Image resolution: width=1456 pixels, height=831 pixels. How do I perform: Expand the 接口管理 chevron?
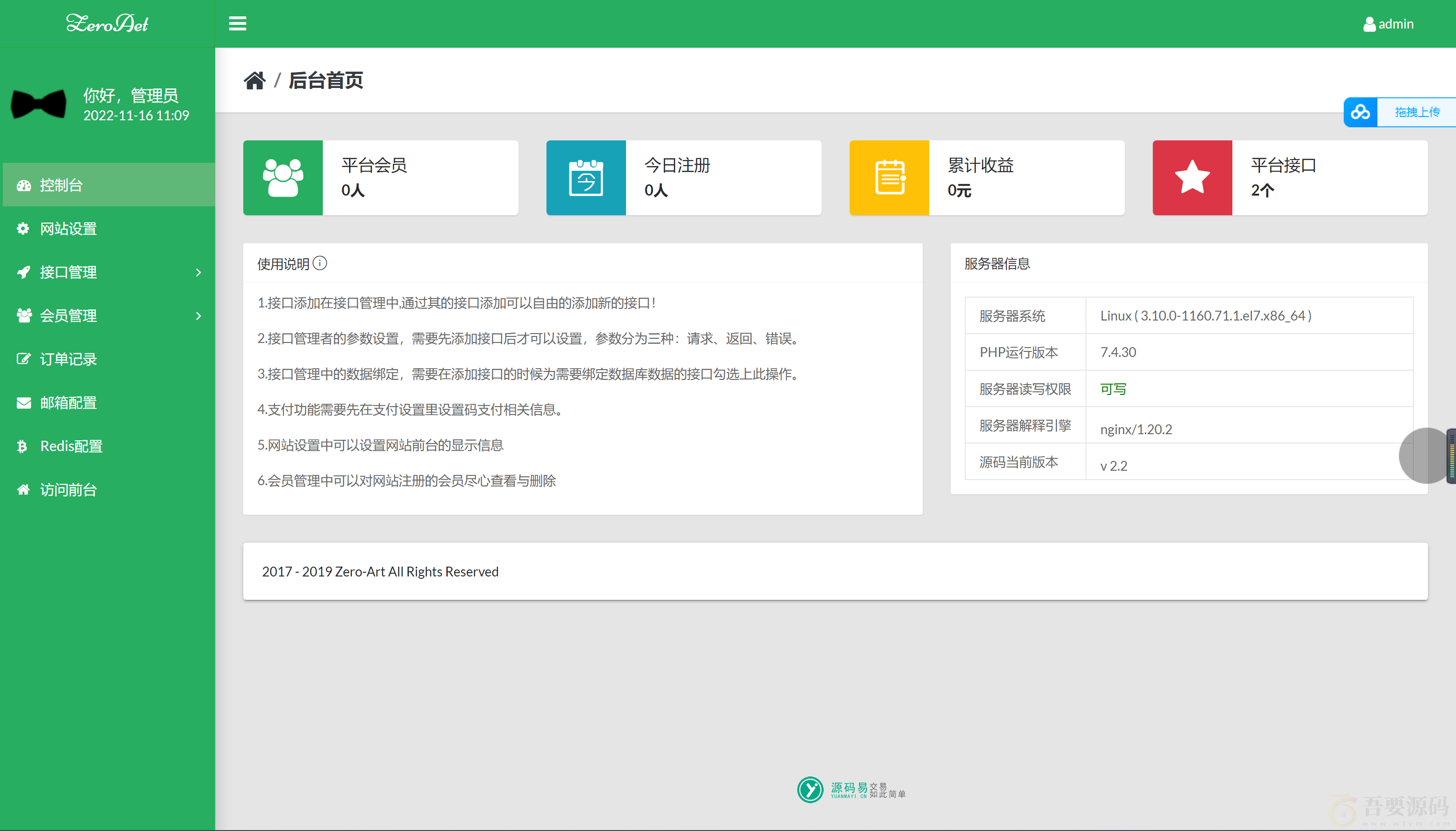(x=198, y=272)
